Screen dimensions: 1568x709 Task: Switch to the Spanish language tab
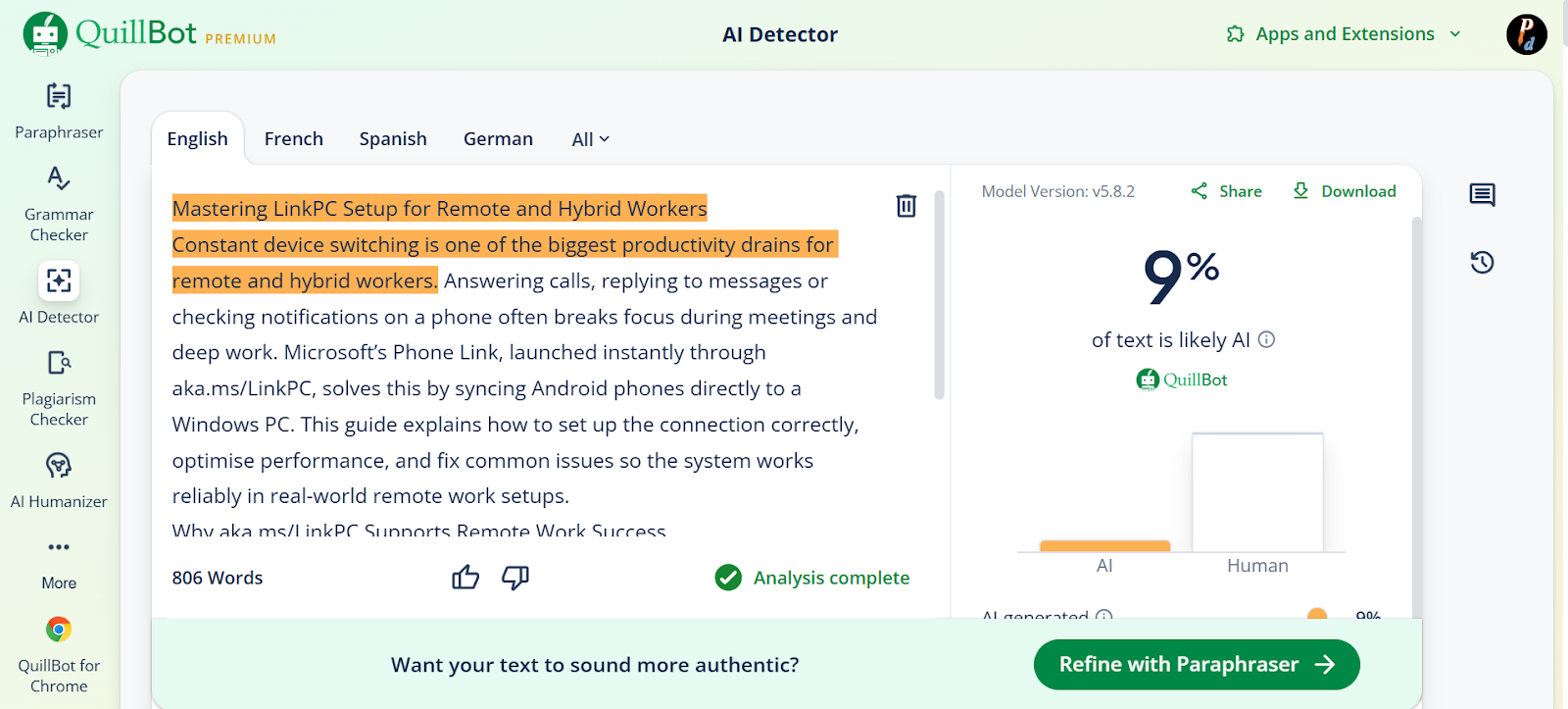coord(393,139)
